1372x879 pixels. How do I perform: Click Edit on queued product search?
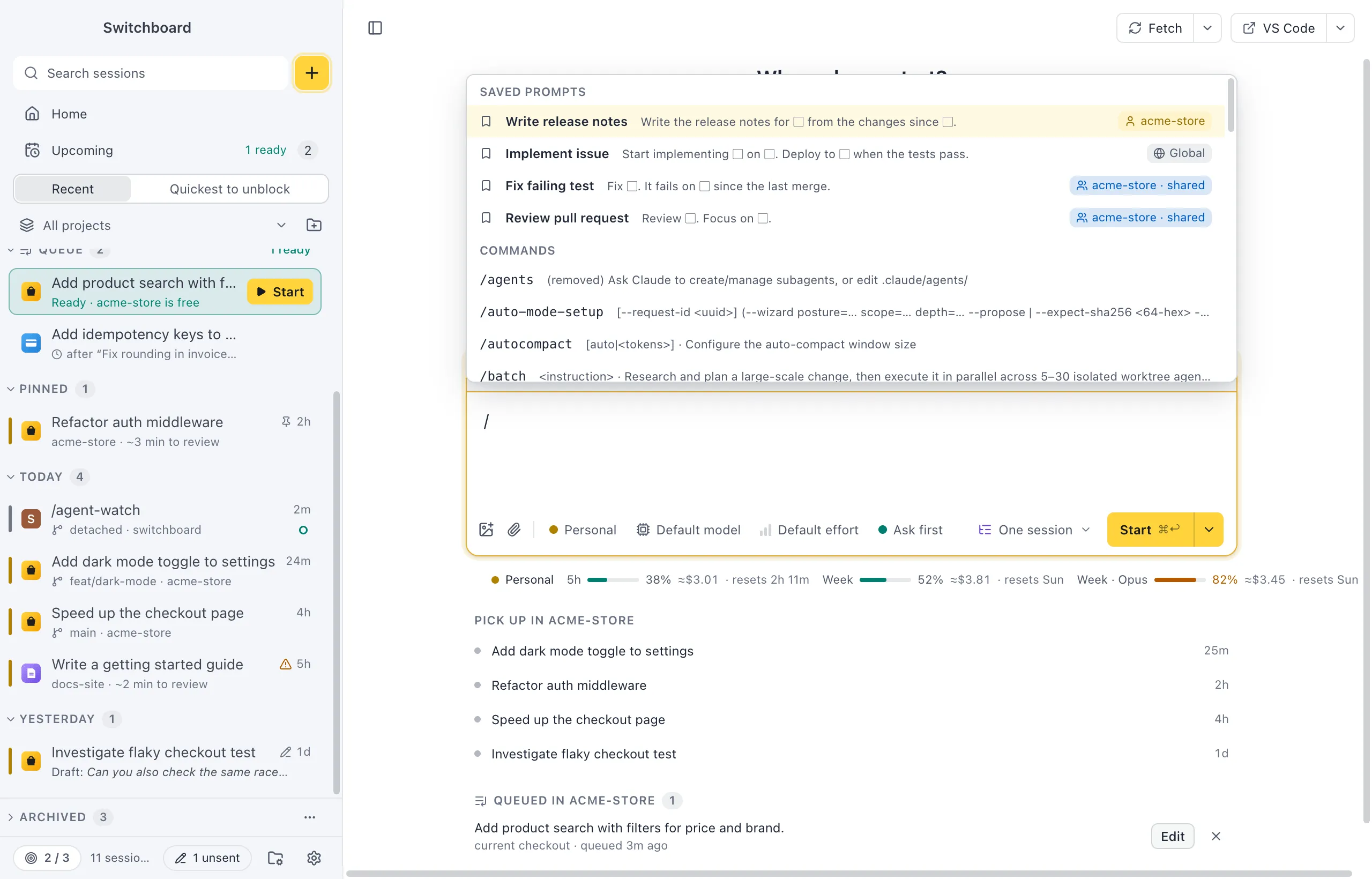tap(1172, 836)
